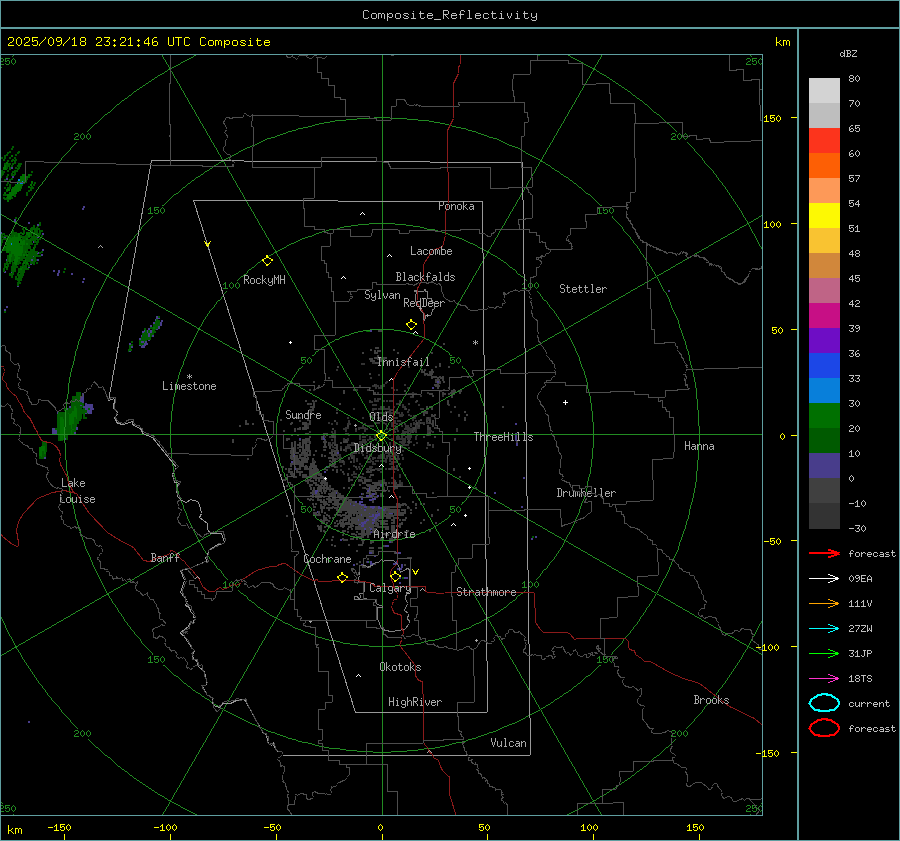Click the yellow diamond marker near RedDeer
Viewport: 900px width, 841px height.
[x=411, y=325]
